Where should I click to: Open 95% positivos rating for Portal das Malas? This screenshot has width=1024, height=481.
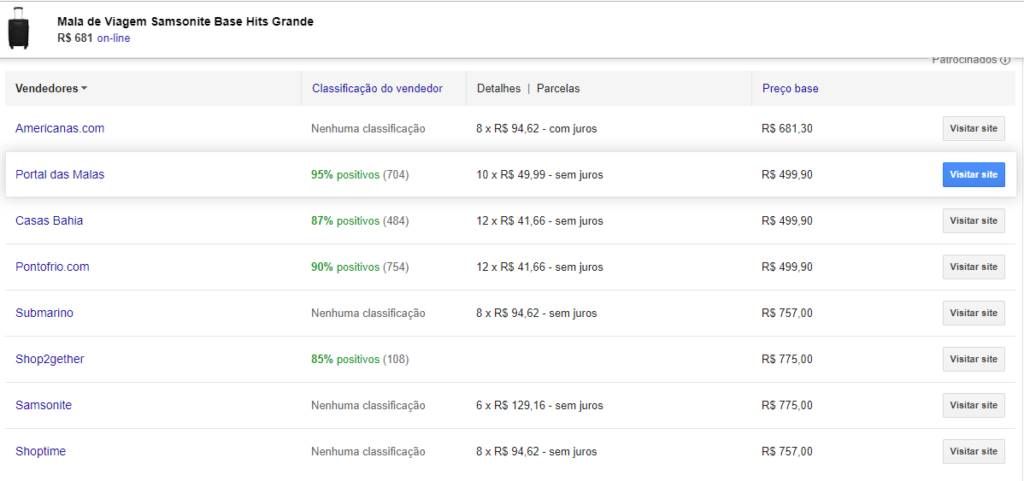click(x=345, y=175)
